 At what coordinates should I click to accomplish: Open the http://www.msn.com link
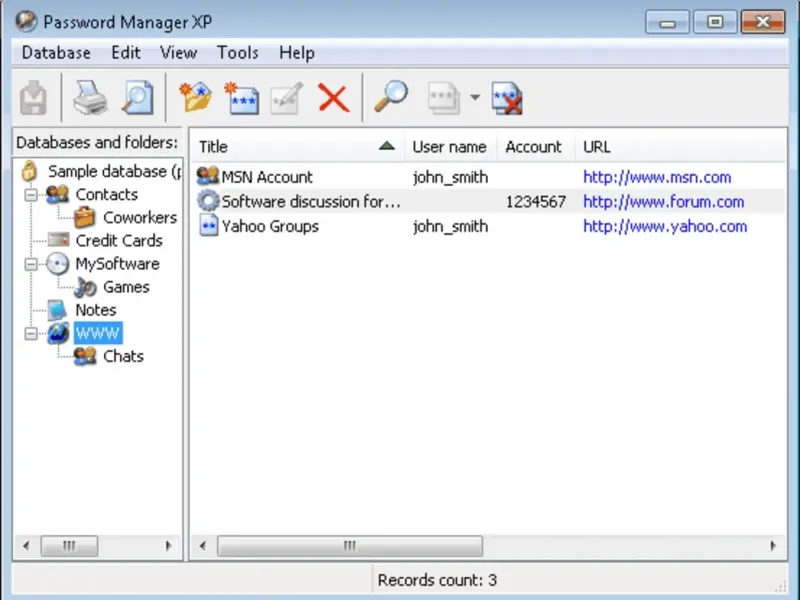point(657,177)
